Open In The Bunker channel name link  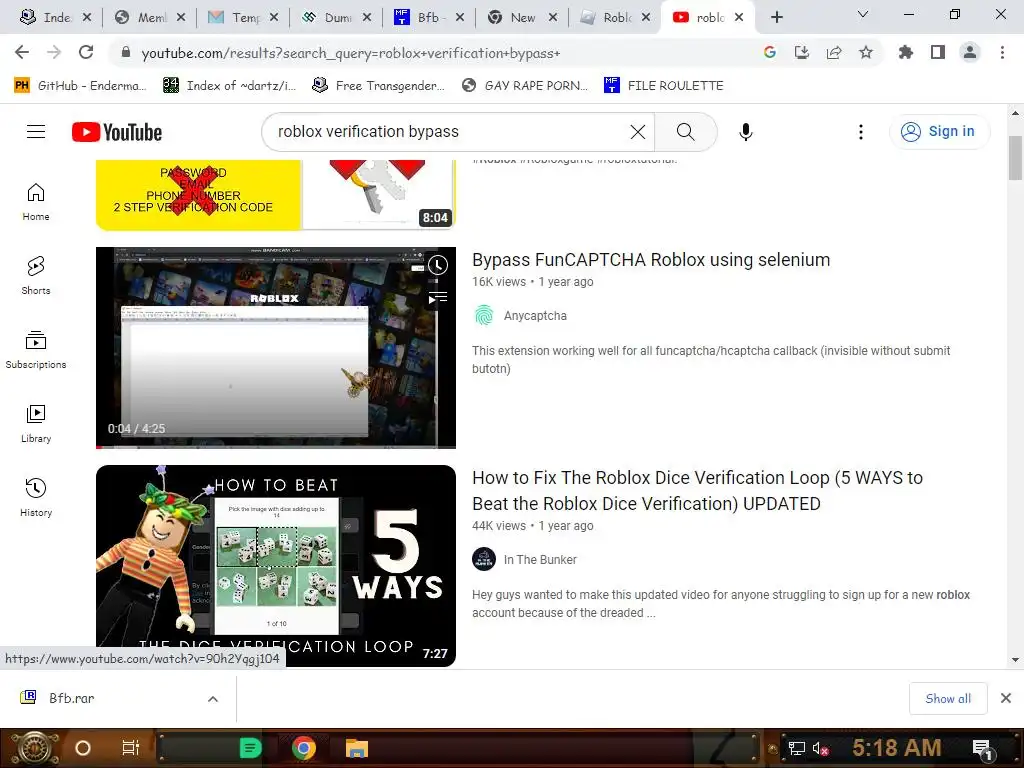pyautogui.click(x=540, y=560)
